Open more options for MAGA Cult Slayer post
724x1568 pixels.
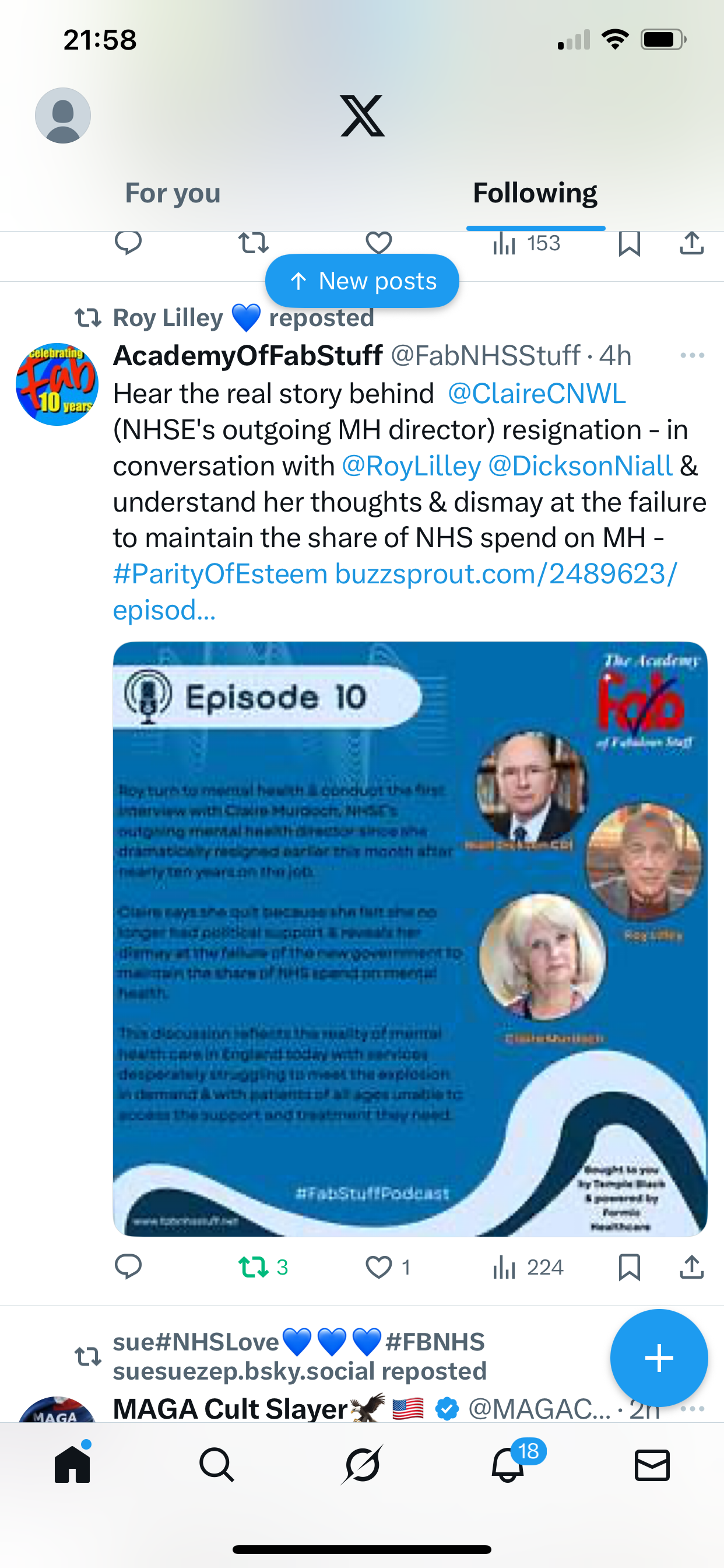pos(693,1409)
